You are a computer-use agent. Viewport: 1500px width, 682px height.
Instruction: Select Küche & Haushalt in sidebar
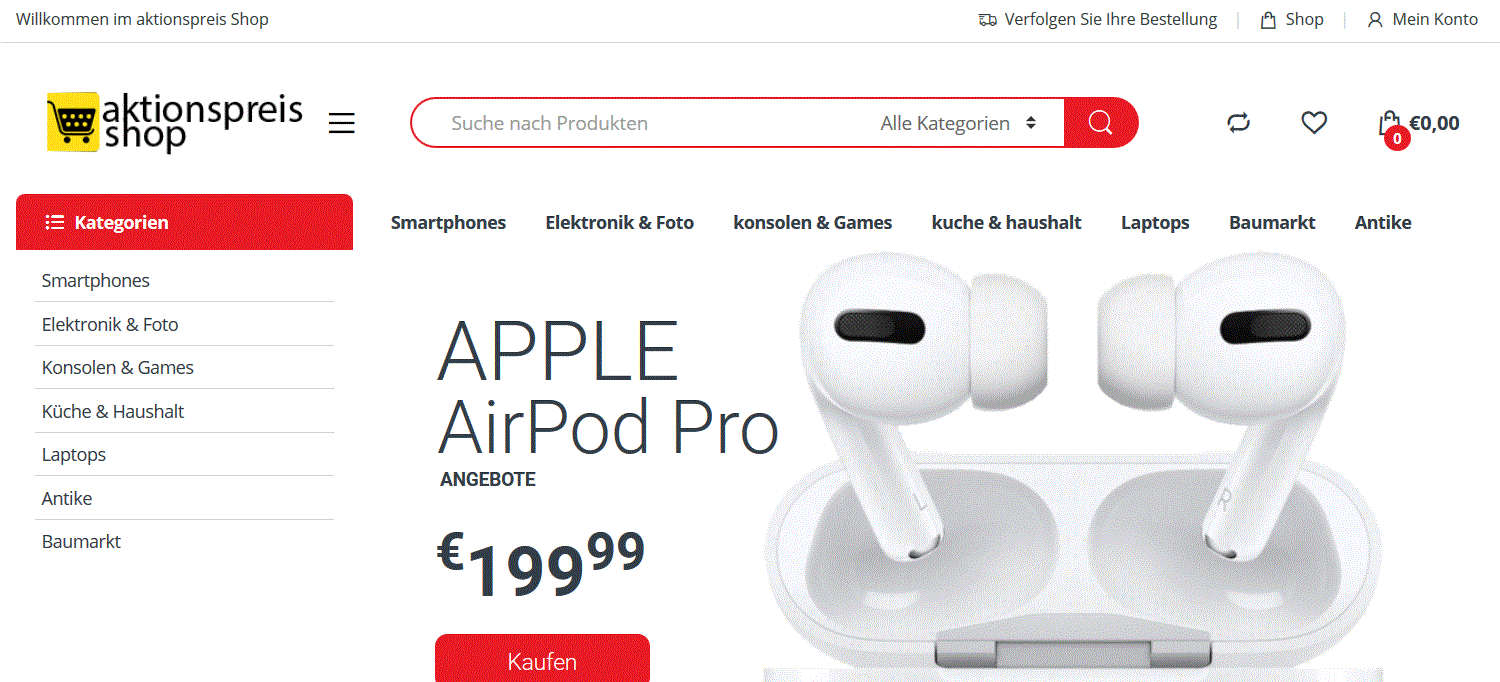point(113,411)
